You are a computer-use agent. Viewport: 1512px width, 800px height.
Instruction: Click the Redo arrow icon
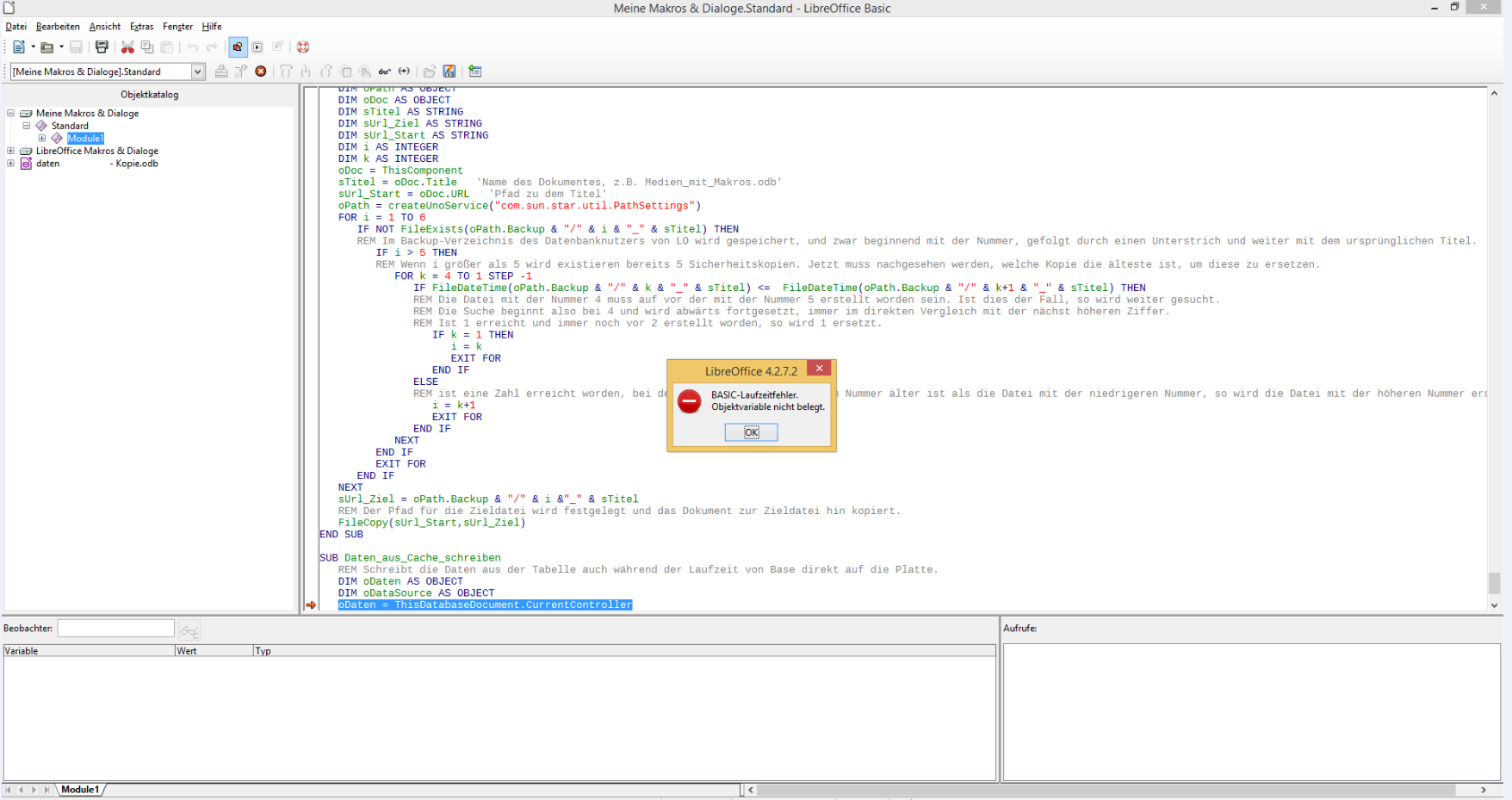click(212, 47)
